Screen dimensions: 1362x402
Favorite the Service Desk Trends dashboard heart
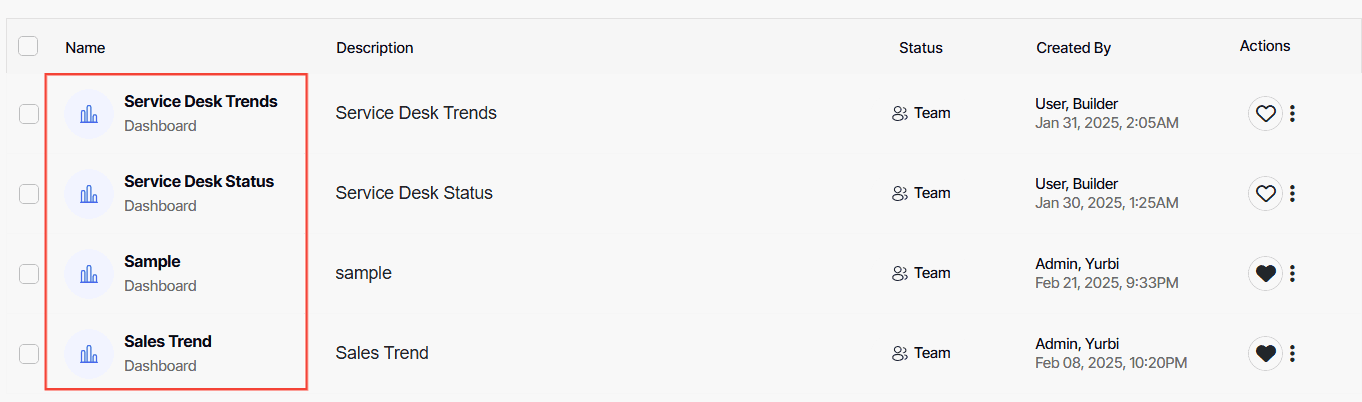(1265, 113)
